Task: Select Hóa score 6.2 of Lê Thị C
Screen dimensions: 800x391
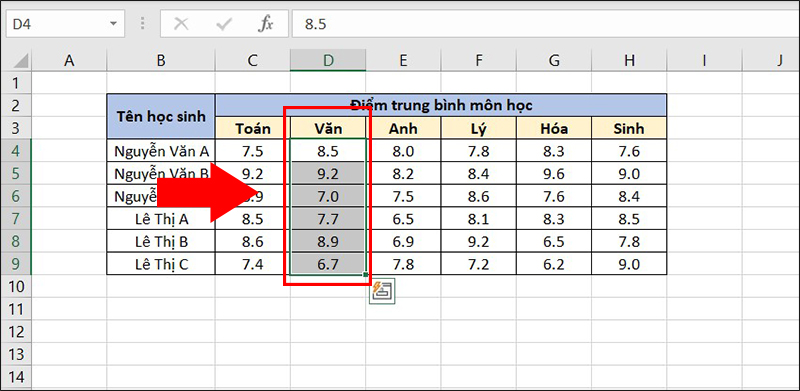Action: [x=554, y=264]
